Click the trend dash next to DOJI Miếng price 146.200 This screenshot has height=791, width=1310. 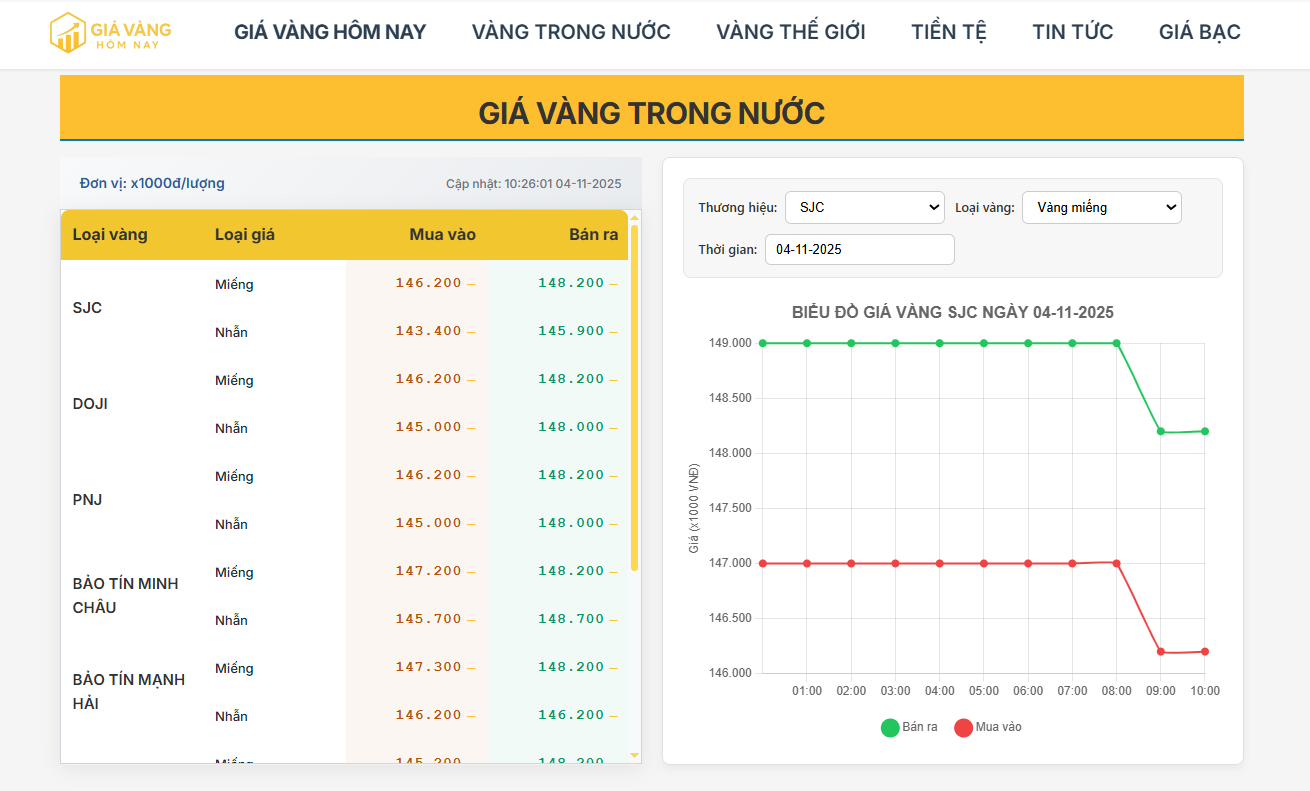point(470,380)
